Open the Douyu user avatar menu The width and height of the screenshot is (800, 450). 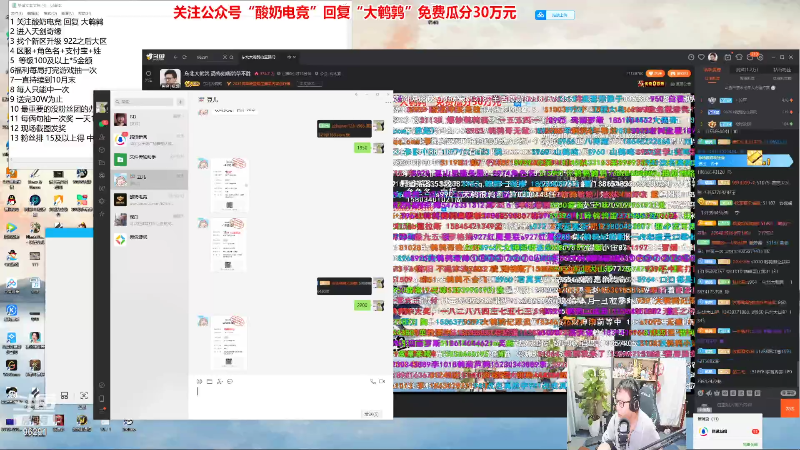(x=713, y=57)
